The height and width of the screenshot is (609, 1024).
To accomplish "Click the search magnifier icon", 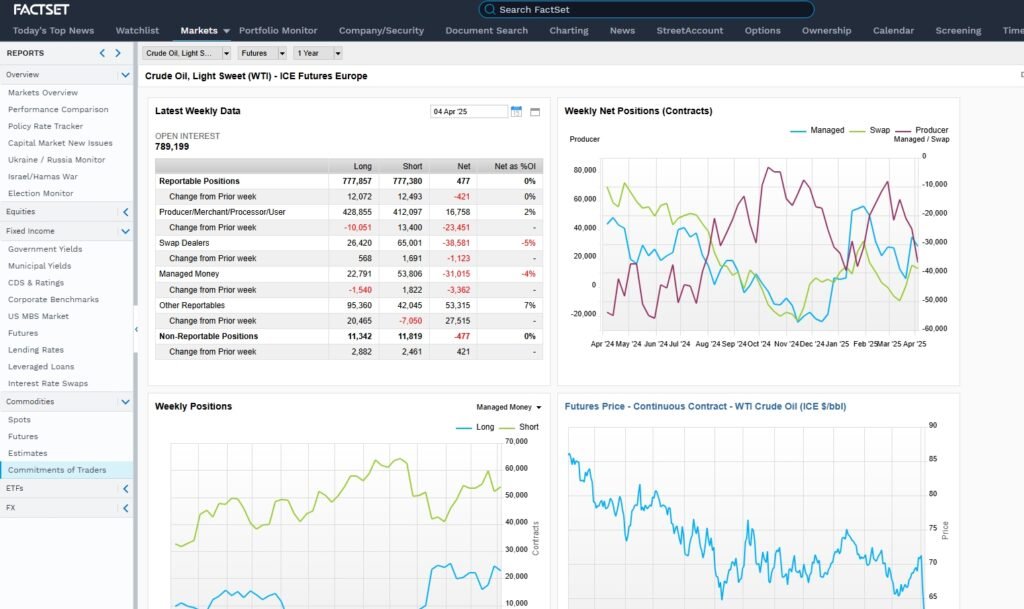I will click(488, 9).
